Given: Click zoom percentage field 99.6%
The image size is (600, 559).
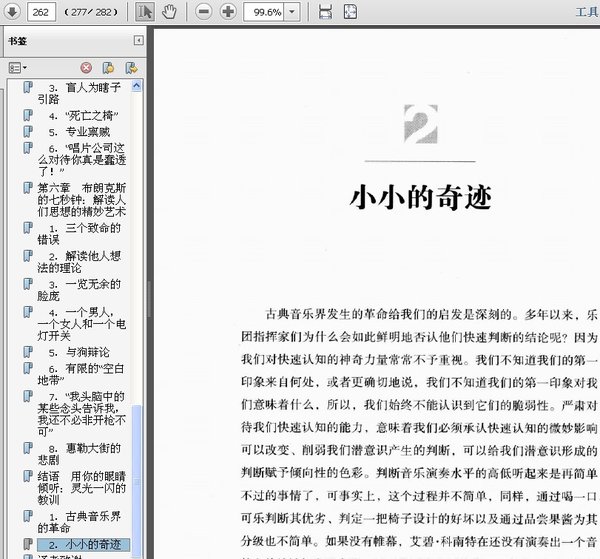Looking at the screenshot, I should 264,12.
